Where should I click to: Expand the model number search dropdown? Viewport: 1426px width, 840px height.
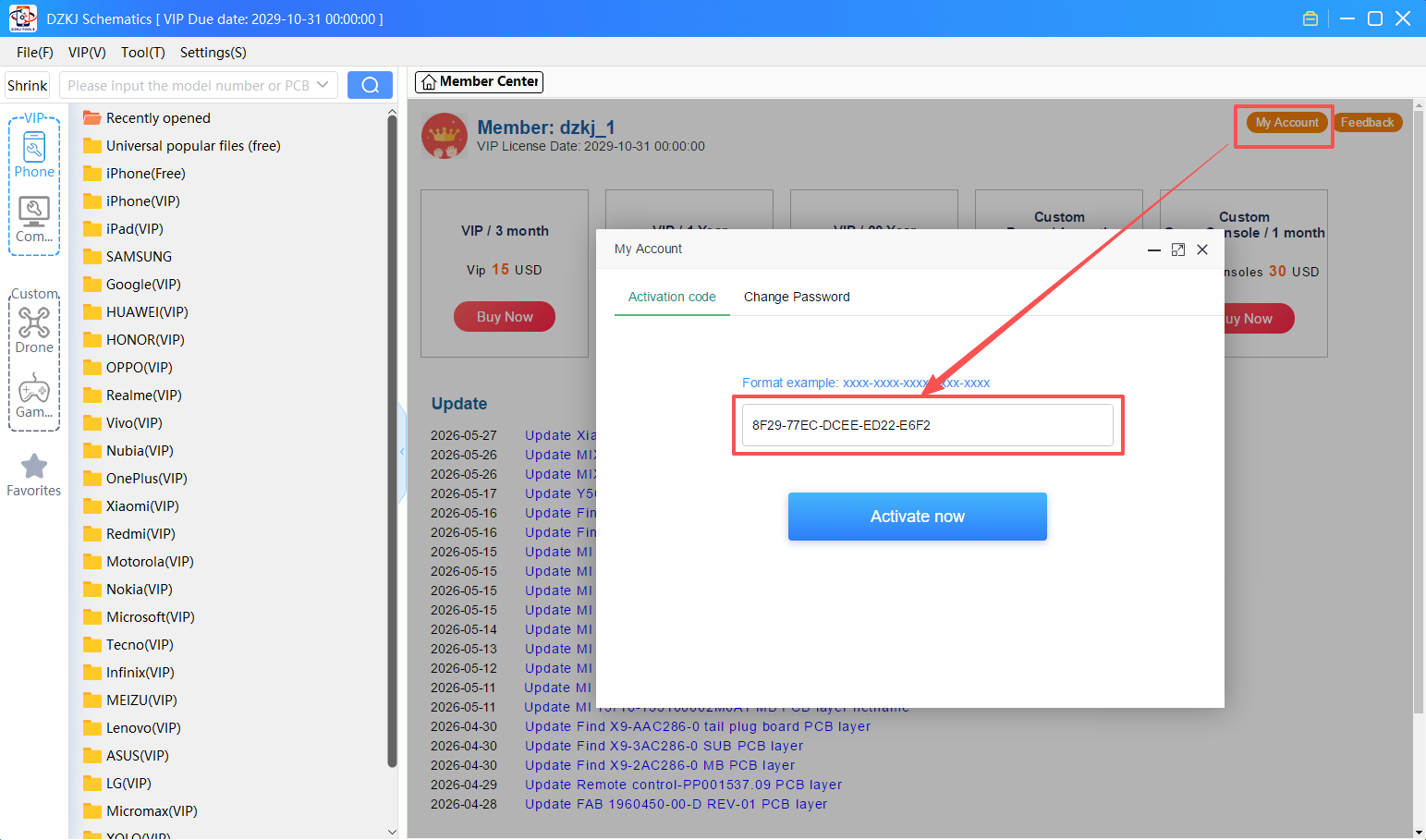(323, 85)
